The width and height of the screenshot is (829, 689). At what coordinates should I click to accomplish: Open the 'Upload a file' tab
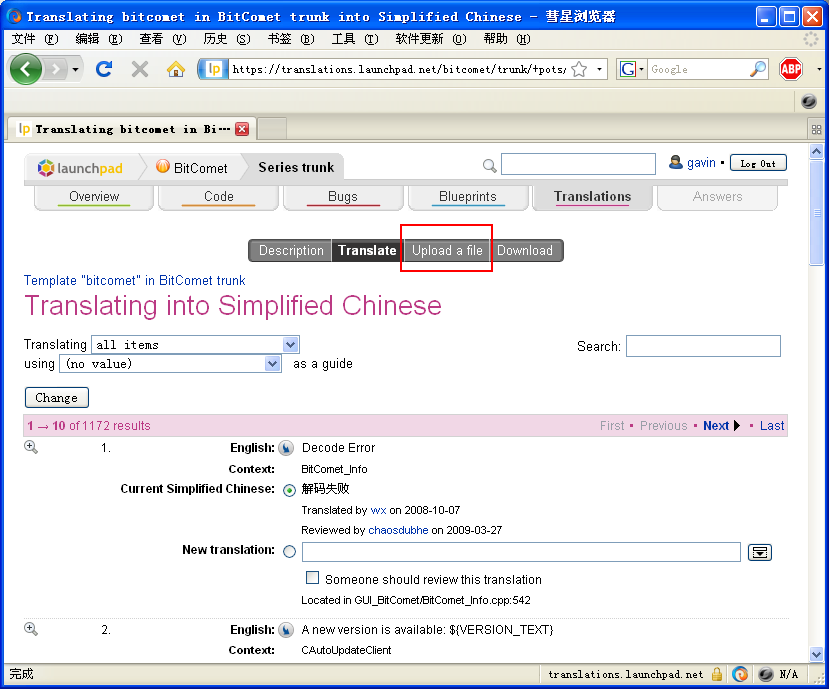pos(447,250)
